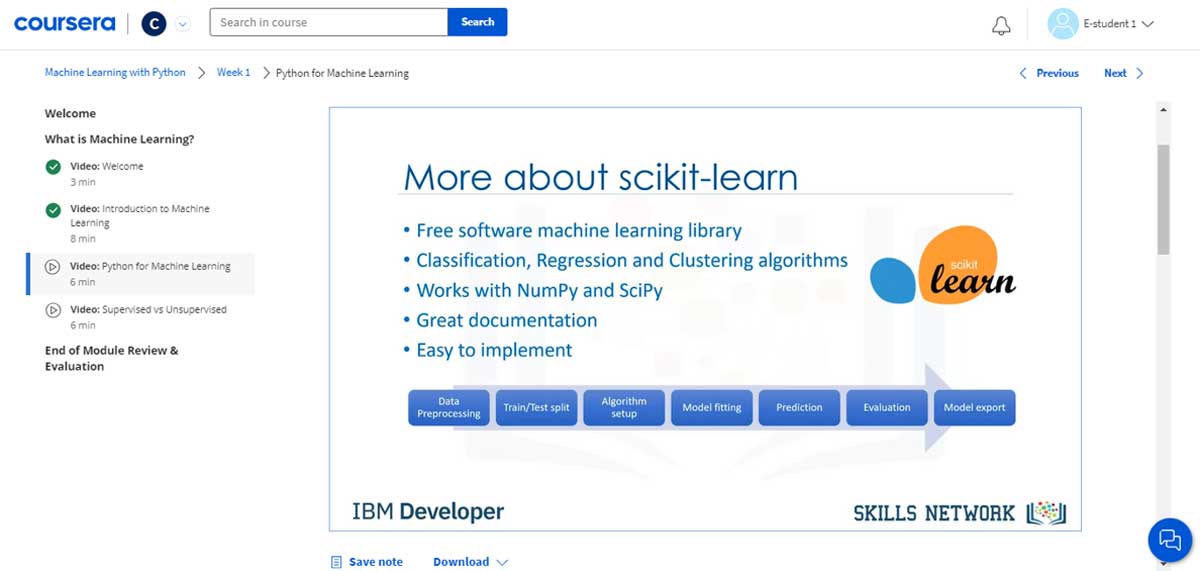
Task: Expand the course switcher chevron beside C badge
Action: click(x=182, y=23)
